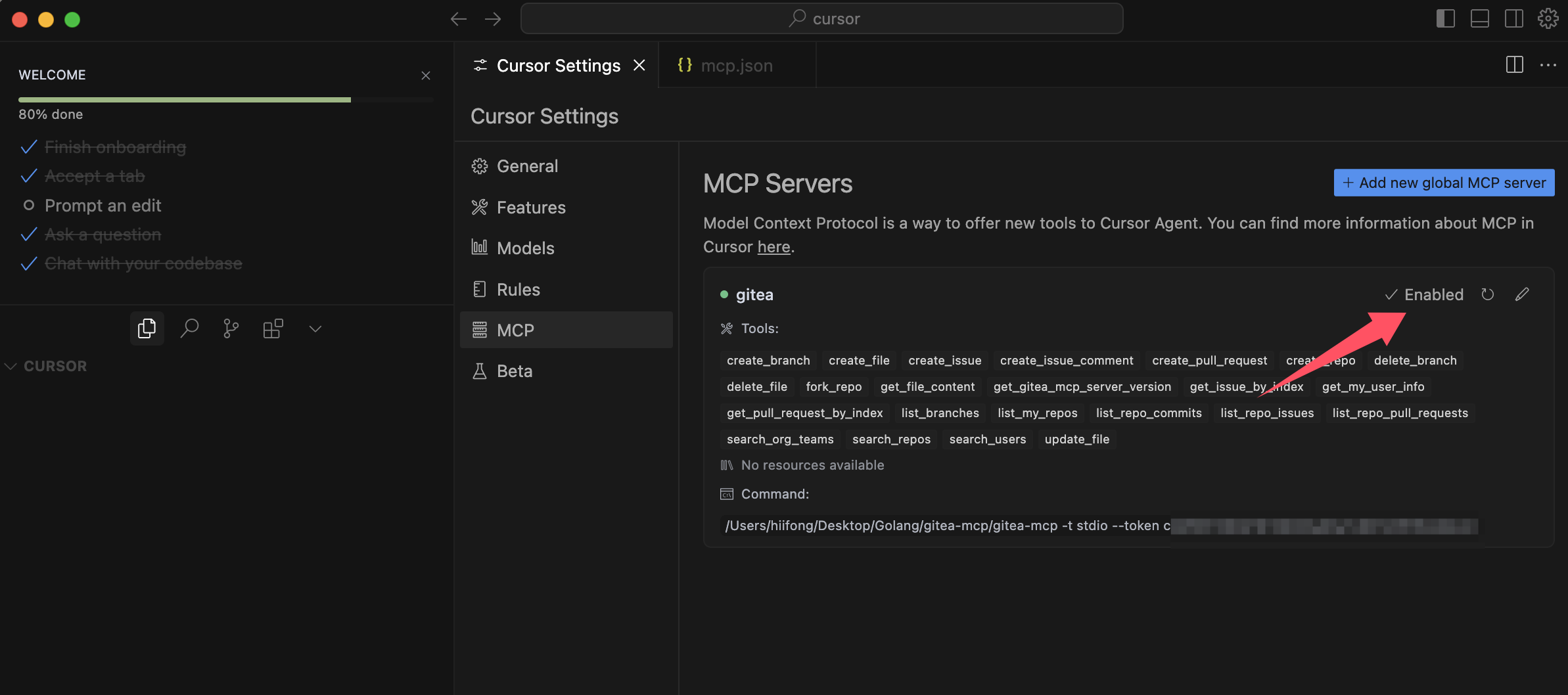Check the 'Prompt an edit' onboarding item

[28, 205]
